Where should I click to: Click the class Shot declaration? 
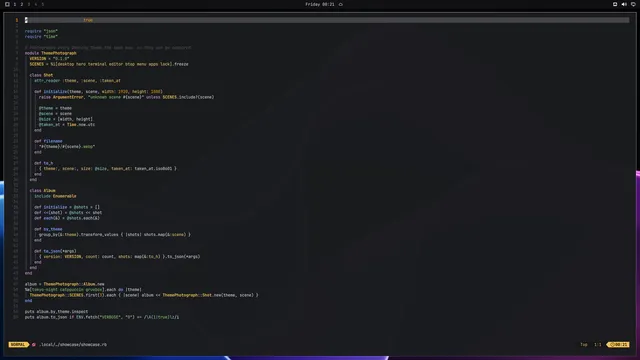click(x=41, y=75)
